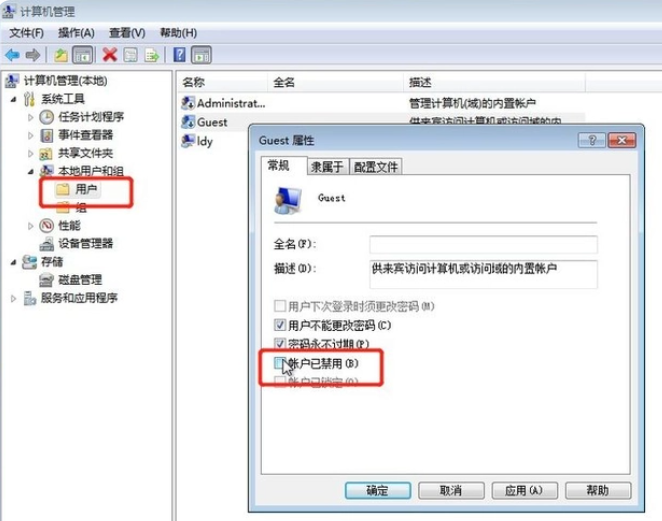662x521 pixels.
Task: Select 磁盘管理 in the tree
Action: pos(80,279)
